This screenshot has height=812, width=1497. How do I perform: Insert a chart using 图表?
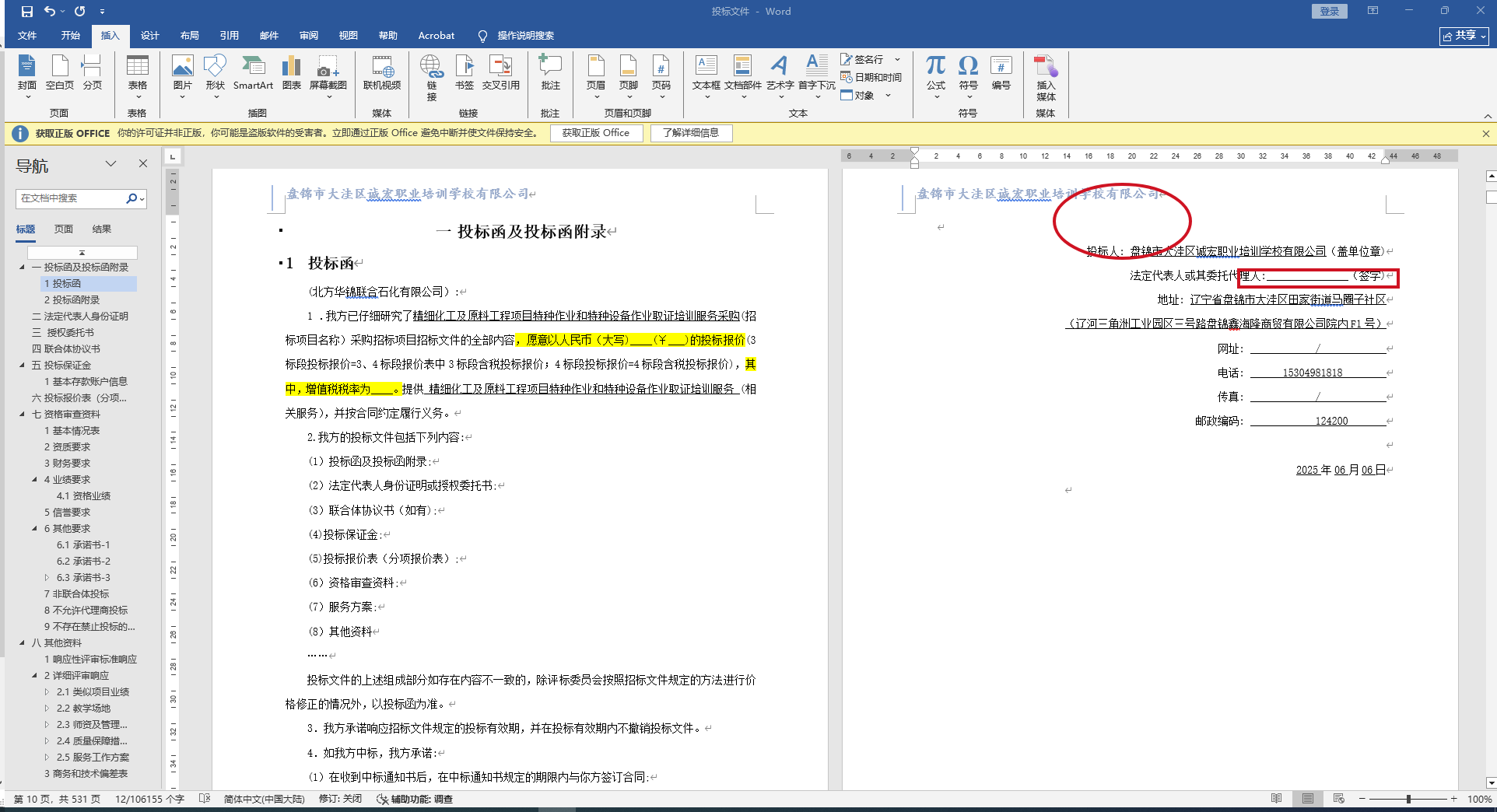click(292, 73)
